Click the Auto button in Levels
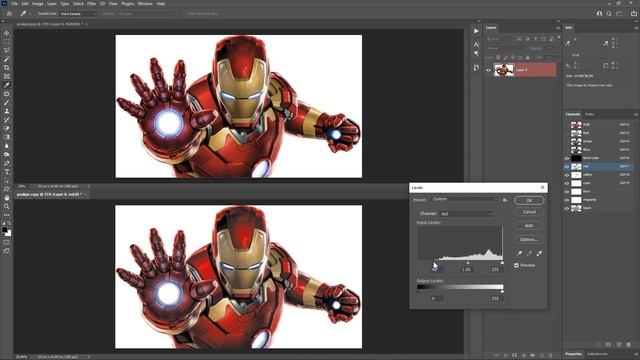This screenshot has width=640, height=360. coord(529,225)
